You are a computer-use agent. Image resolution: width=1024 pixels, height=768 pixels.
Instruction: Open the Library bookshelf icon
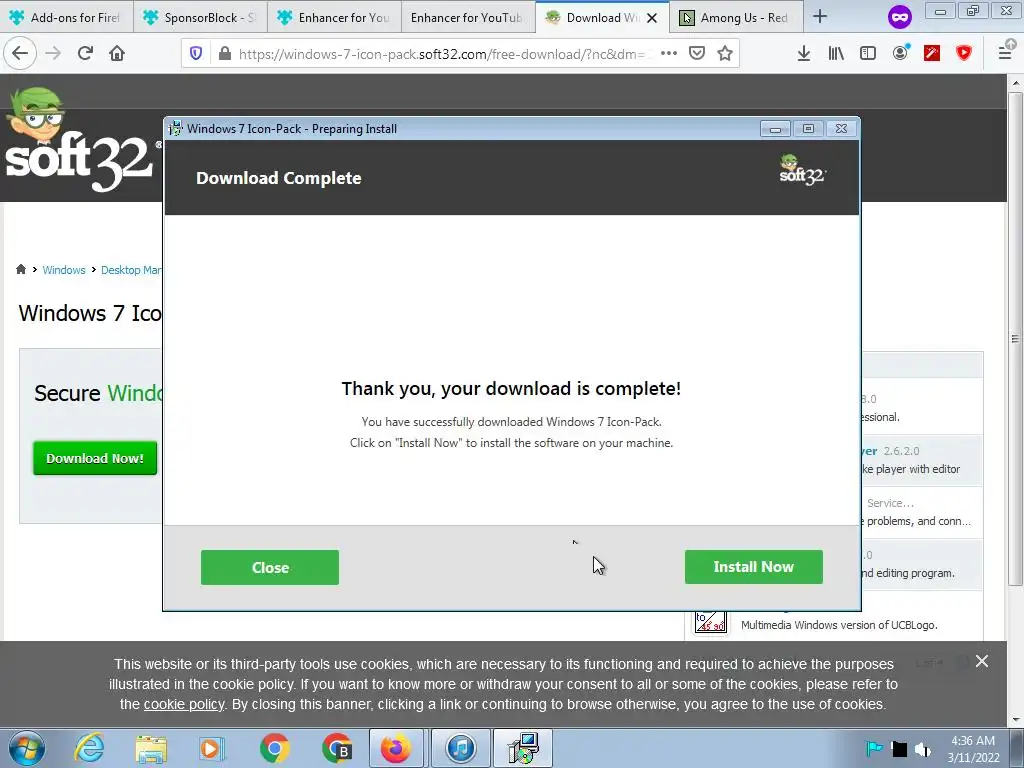pyautogui.click(x=836, y=54)
